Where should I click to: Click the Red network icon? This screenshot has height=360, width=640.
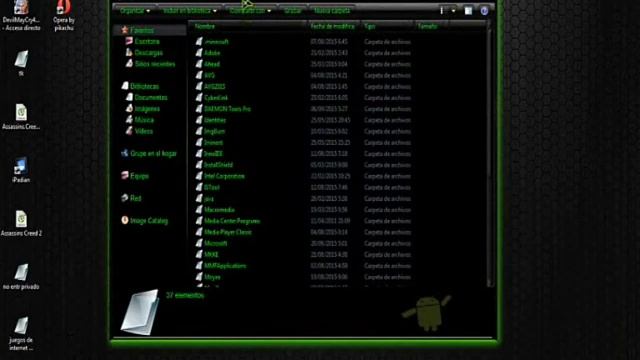[x=125, y=198]
